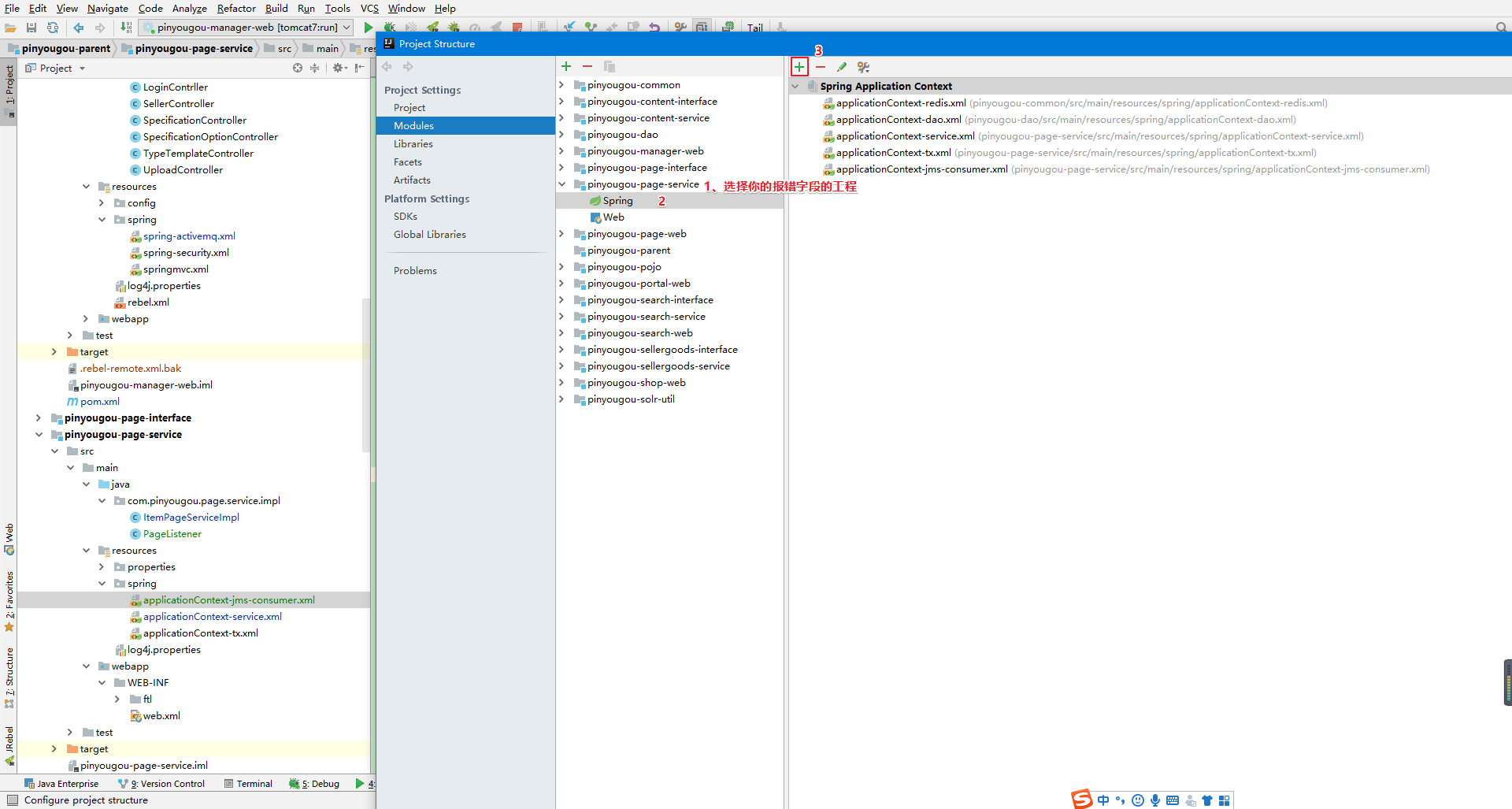The width and height of the screenshot is (1512, 809).
Task: Select the Tail toolbar item
Action: pos(754,28)
